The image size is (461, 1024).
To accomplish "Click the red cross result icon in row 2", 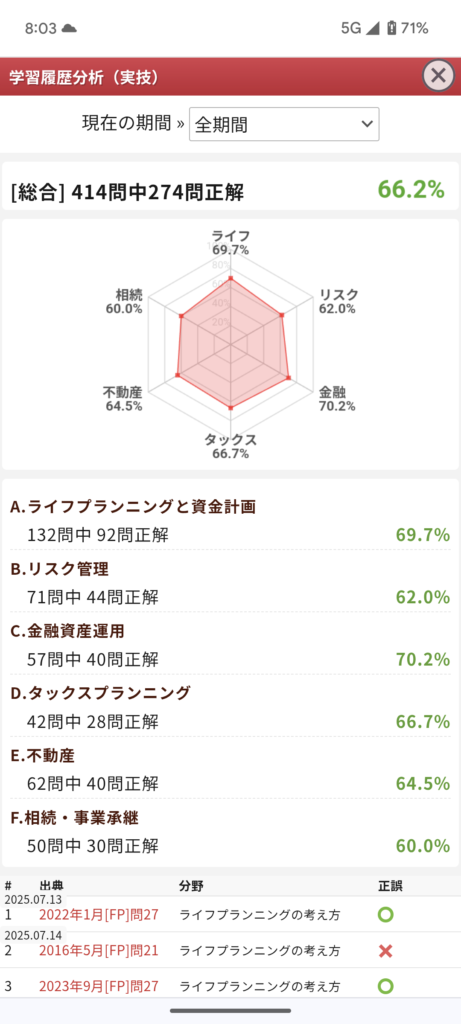I will point(385,950).
